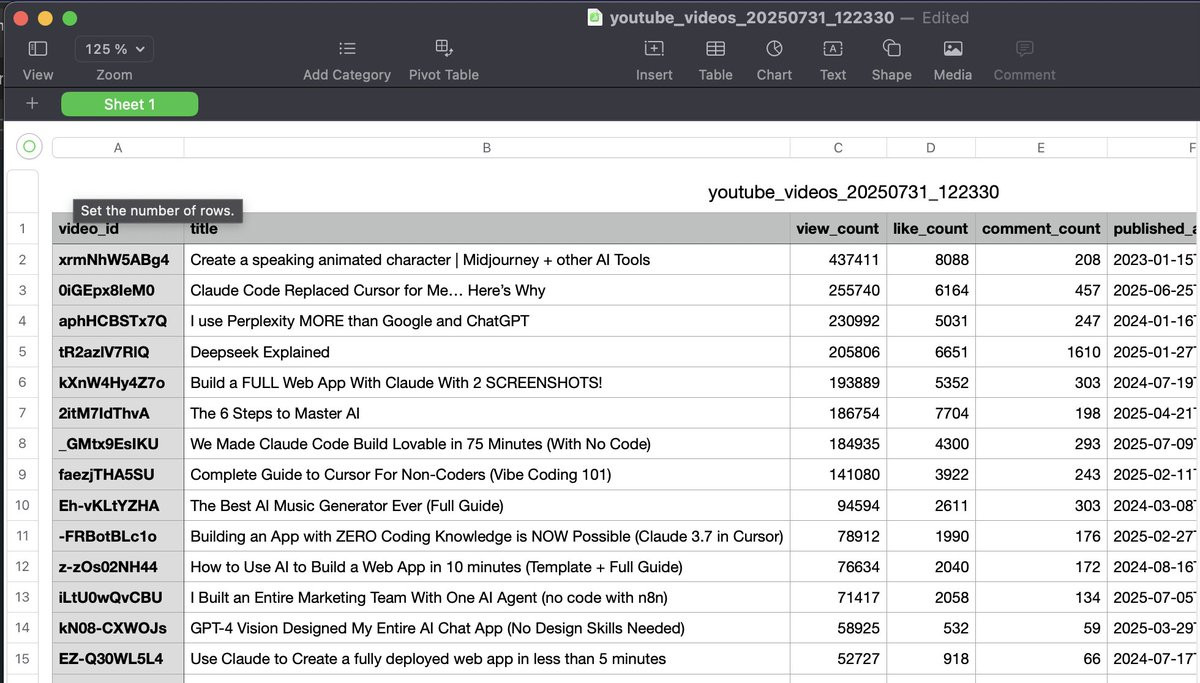Open the Media toolbar icon
Viewport: 1200px width, 683px height.
[953, 48]
